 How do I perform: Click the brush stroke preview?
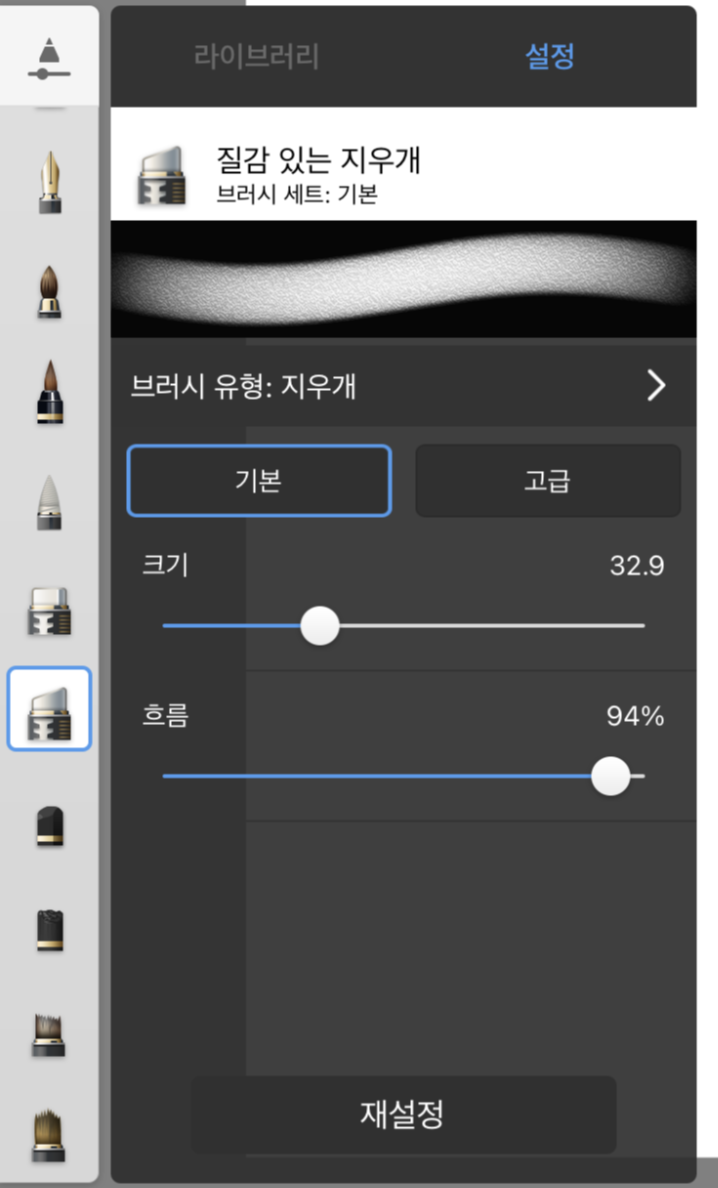tap(403, 279)
